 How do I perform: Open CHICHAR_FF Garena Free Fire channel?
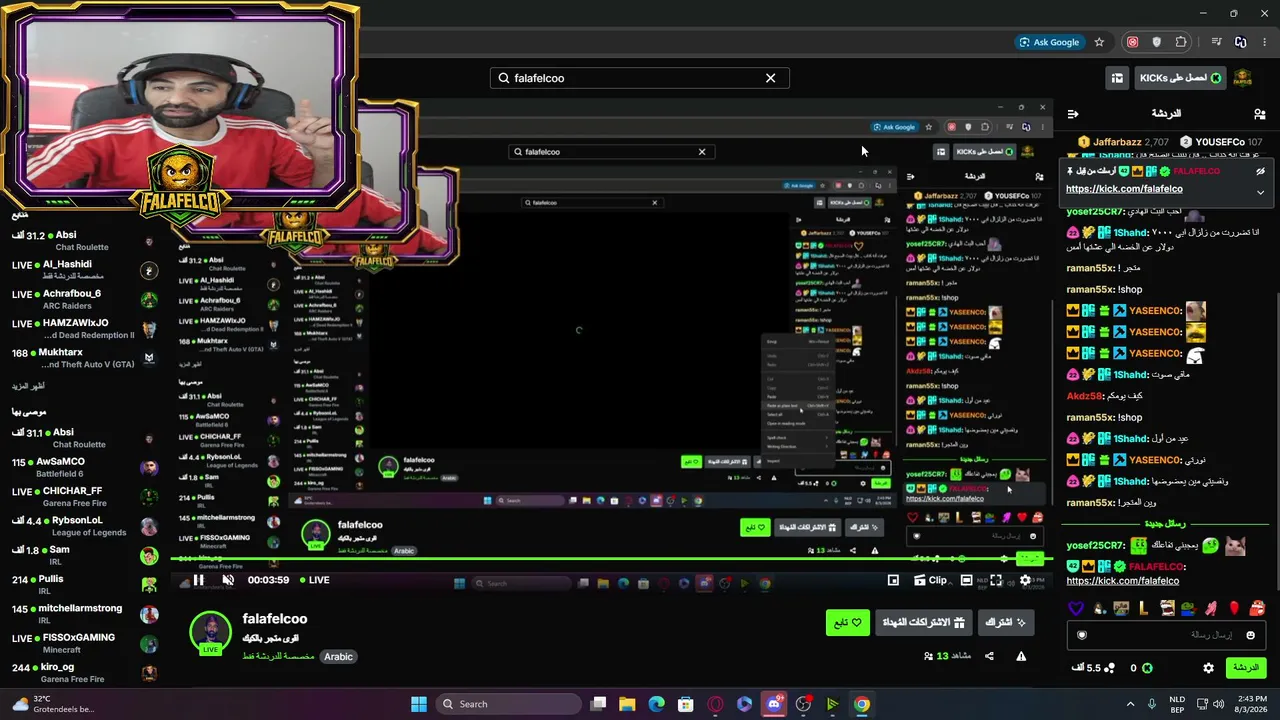click(x=85, y=497)
